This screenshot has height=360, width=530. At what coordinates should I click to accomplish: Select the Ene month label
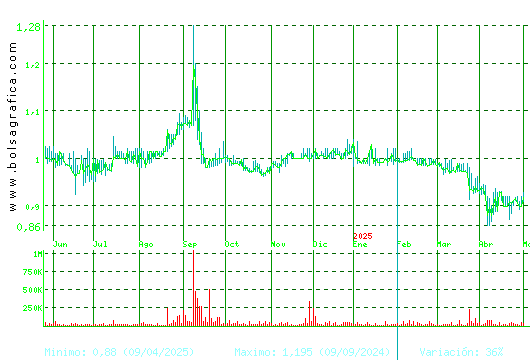tap(360, 244)
